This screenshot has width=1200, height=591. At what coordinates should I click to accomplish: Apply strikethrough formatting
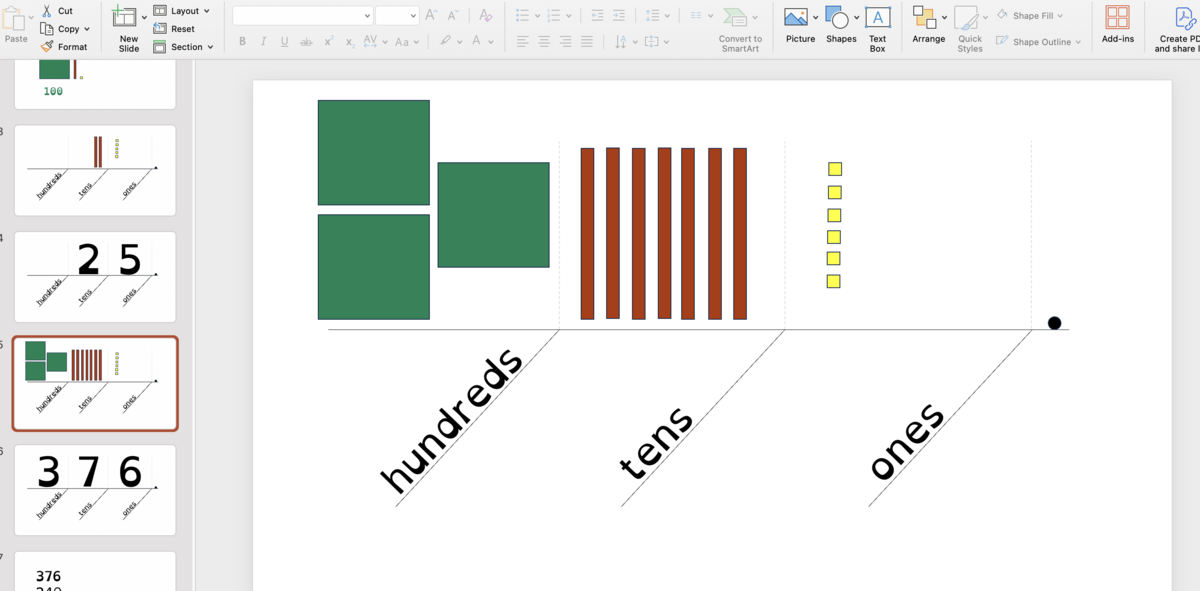306,41
